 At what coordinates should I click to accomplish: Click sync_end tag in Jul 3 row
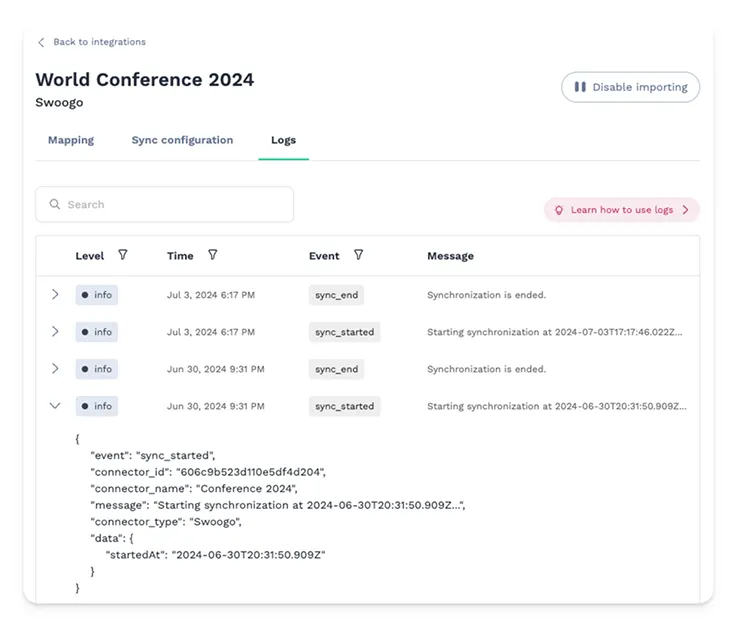click(337, 295)
